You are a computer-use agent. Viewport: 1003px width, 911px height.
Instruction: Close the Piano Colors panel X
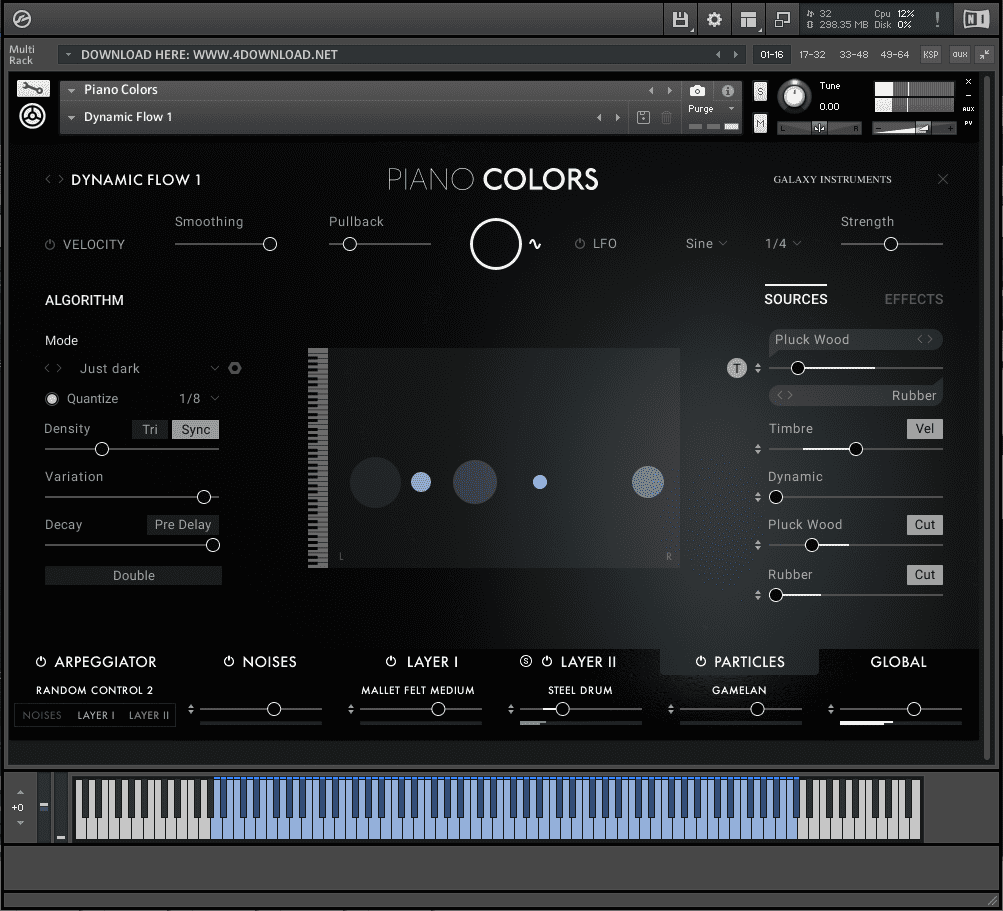(x=943, y=179)
